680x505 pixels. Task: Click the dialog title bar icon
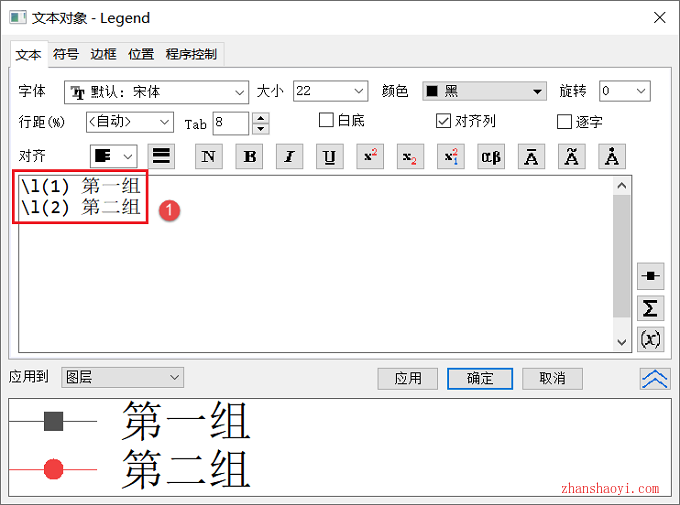18,18
